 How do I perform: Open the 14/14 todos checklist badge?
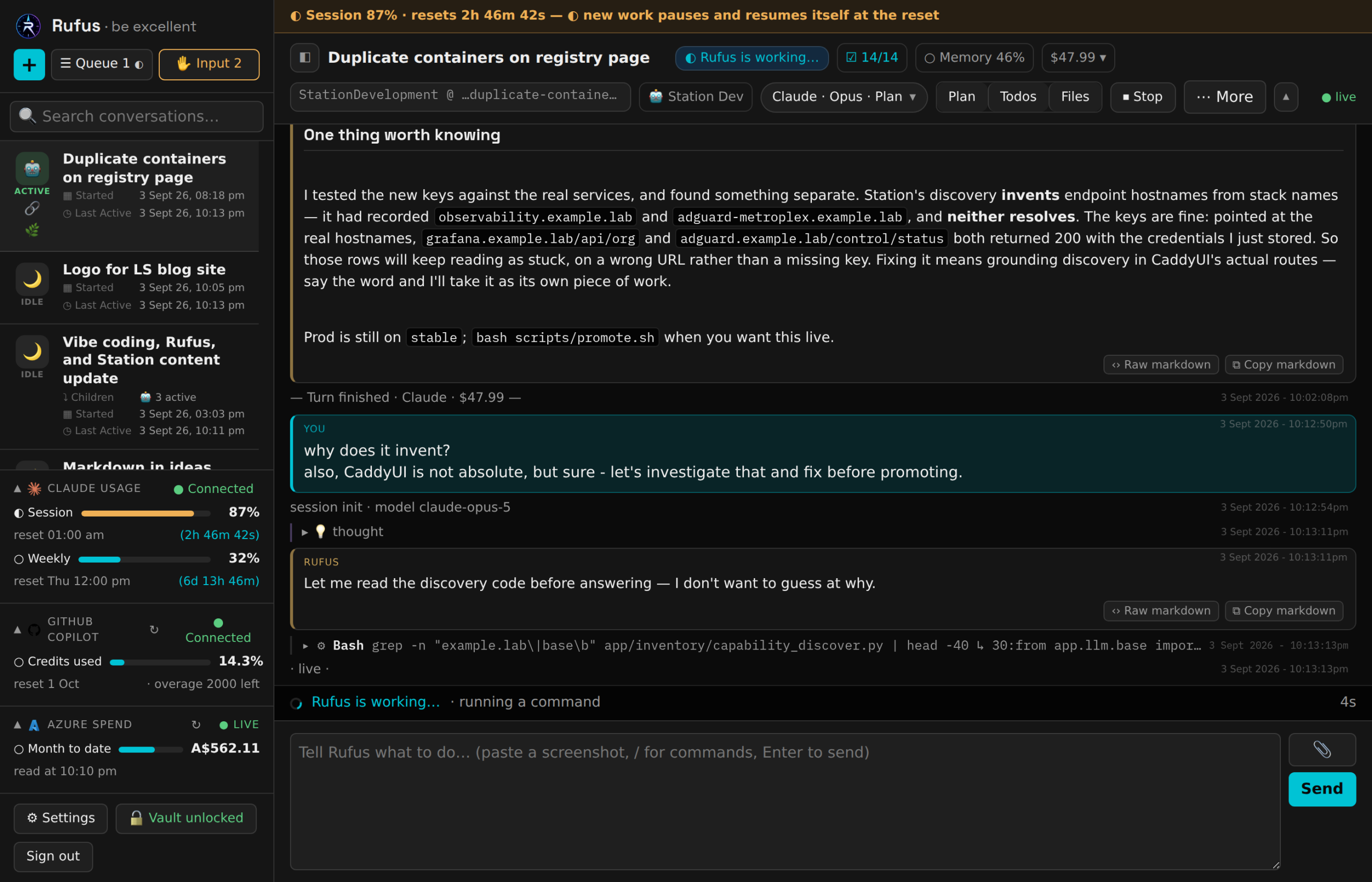point(871,58)
